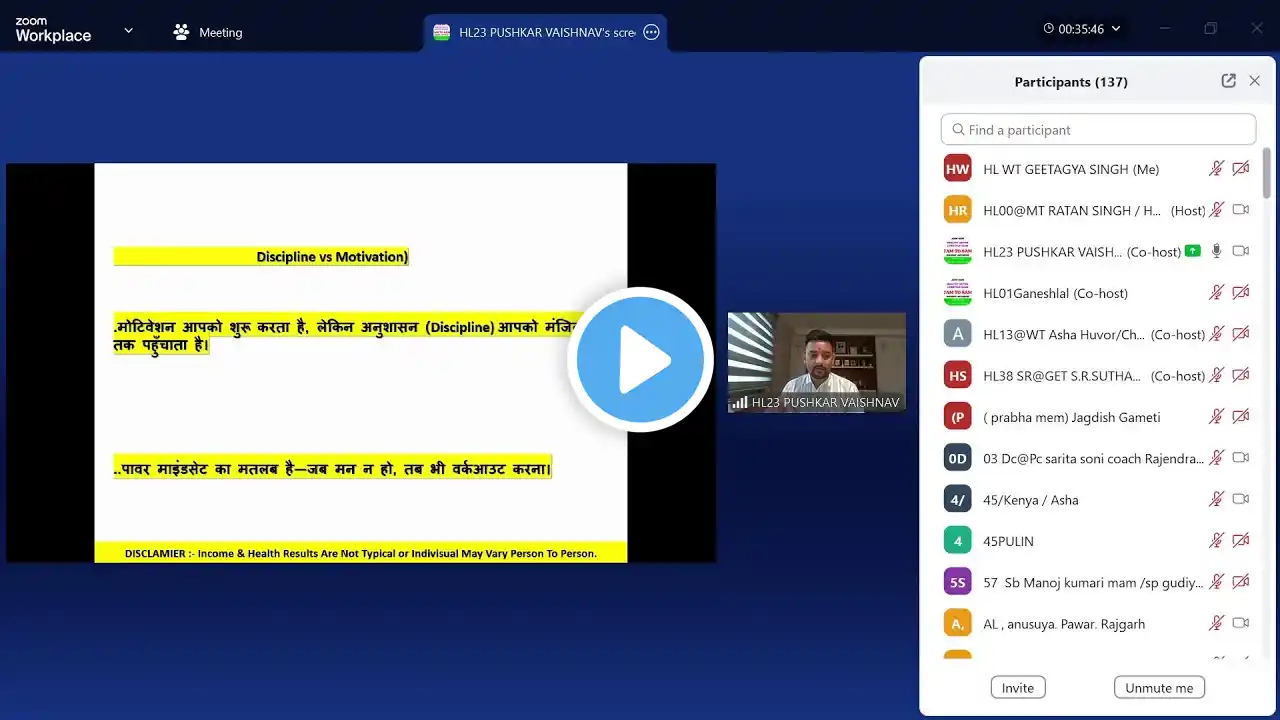Click the (P) avatar for Jagdish Gameti

[x=957, y=417]
